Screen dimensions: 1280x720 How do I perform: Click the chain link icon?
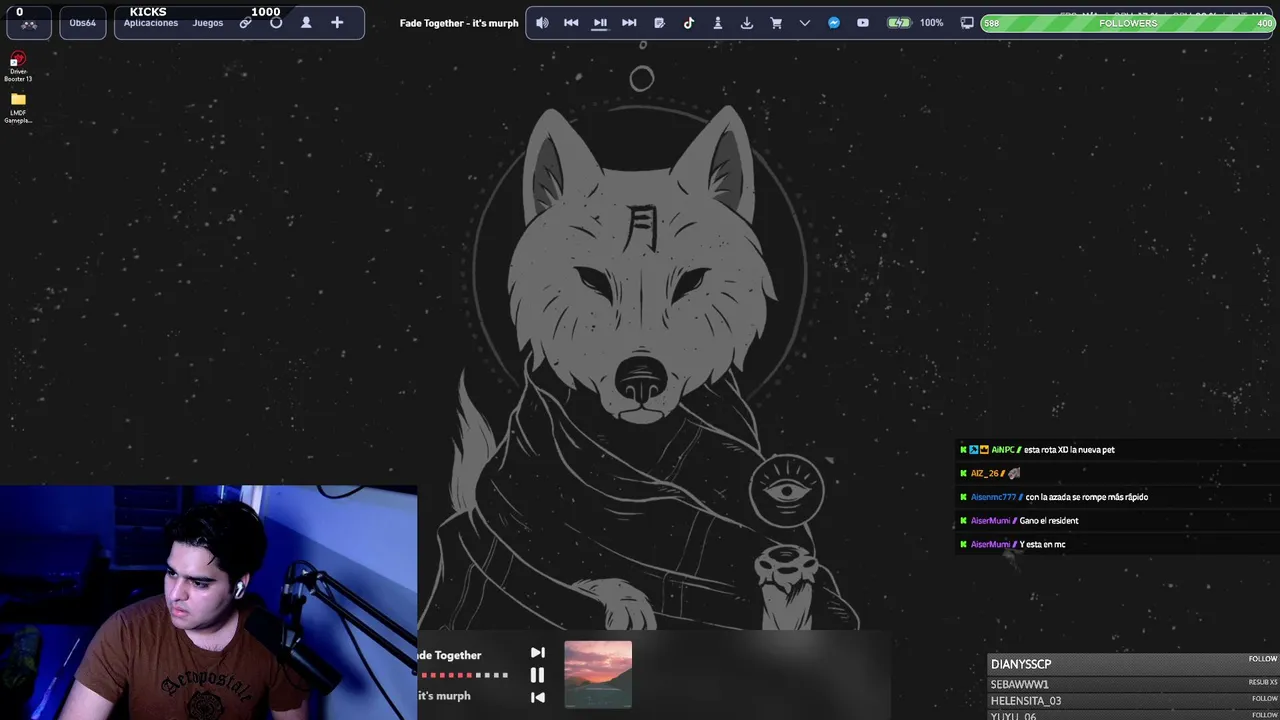pos(246,23)
